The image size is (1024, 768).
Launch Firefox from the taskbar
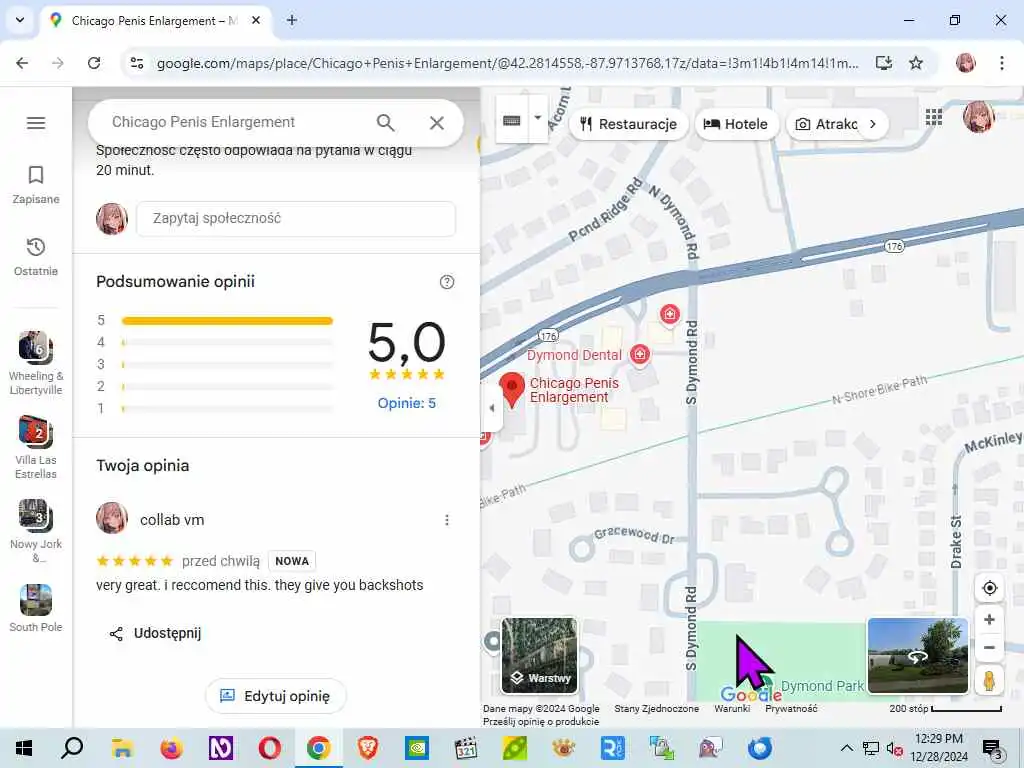click(x=172, y=748)
